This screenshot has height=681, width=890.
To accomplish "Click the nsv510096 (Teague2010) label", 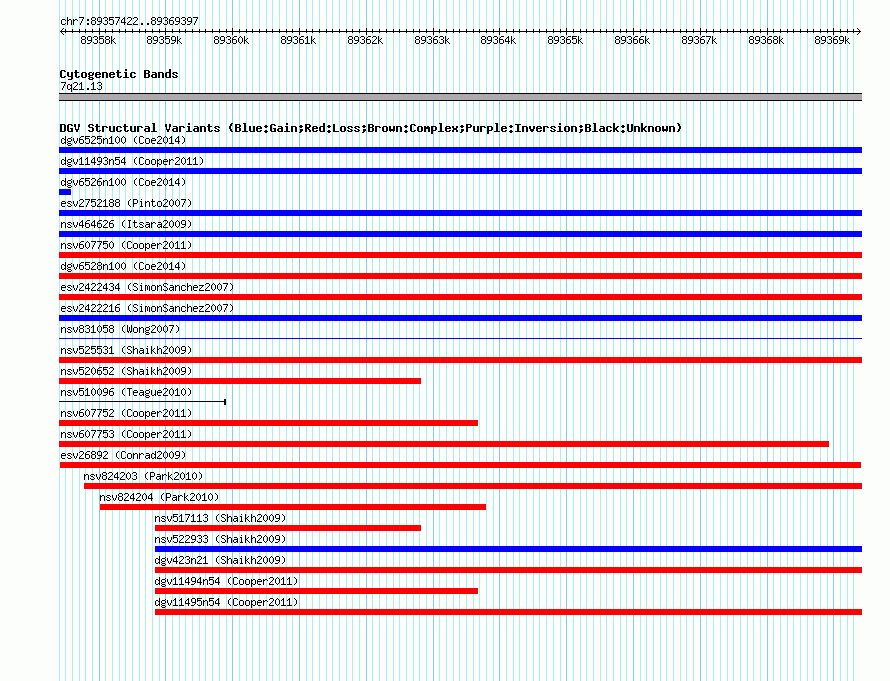I will [126, 392].
